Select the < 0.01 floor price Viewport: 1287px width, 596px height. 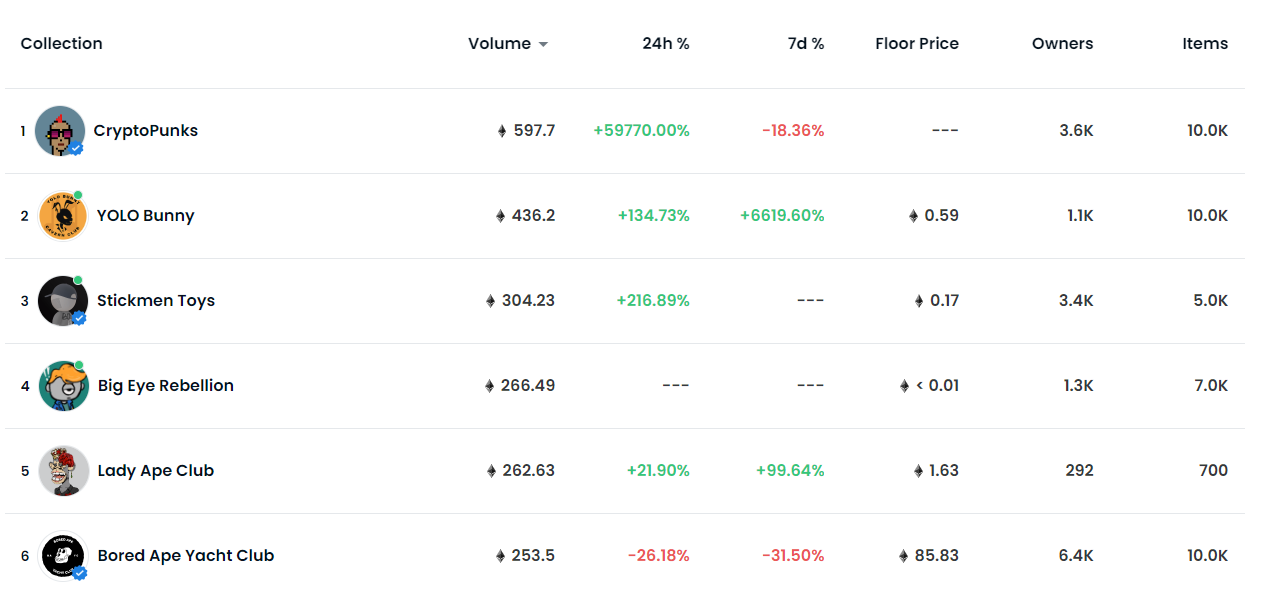click(x=937, y=386)
